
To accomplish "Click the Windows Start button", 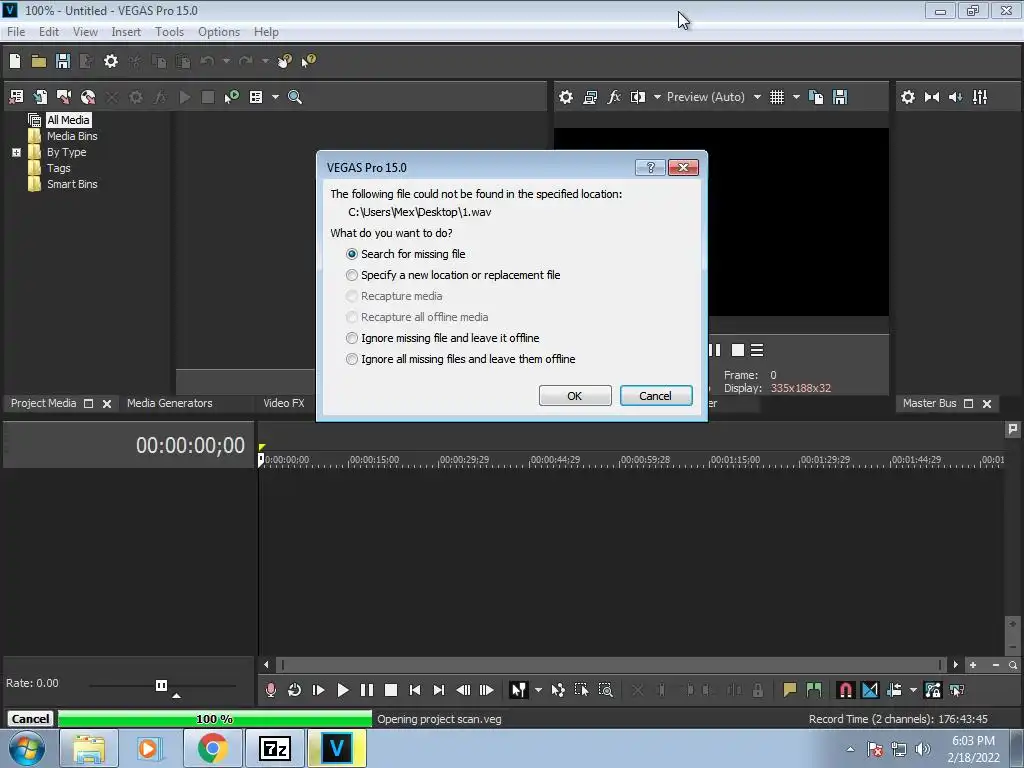I will pyautogui.click(x=27, y=748).
